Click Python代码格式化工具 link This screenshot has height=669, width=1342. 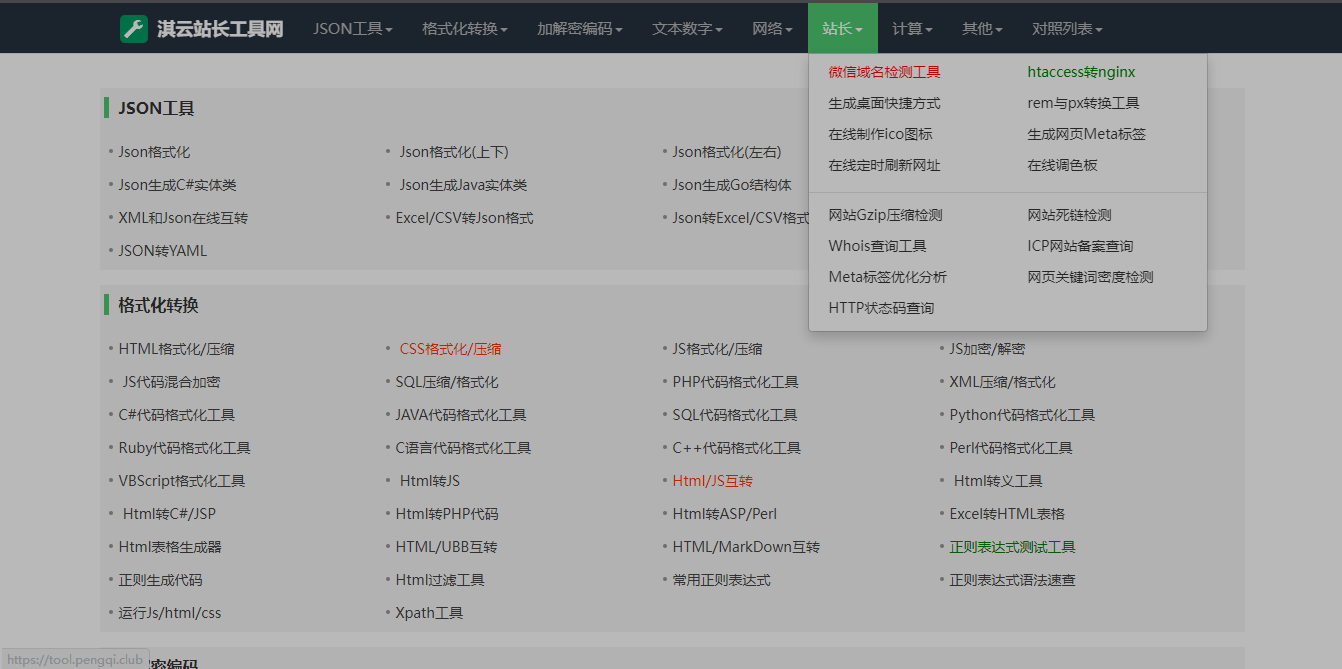(1022, 415)
